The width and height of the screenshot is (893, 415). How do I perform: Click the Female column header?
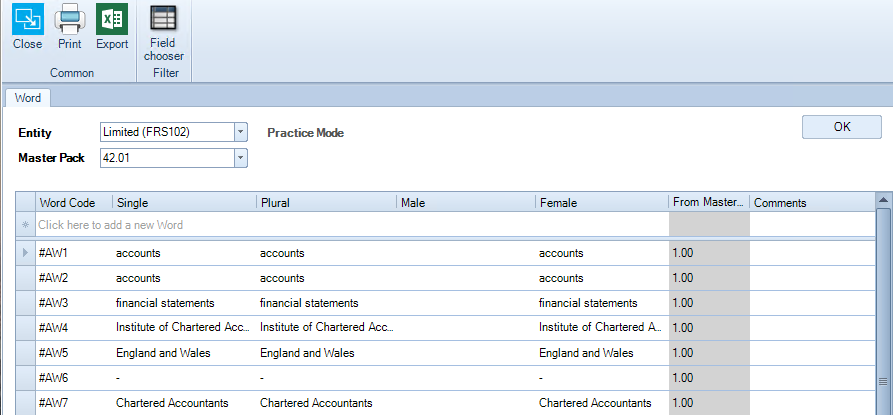[602, 203]
